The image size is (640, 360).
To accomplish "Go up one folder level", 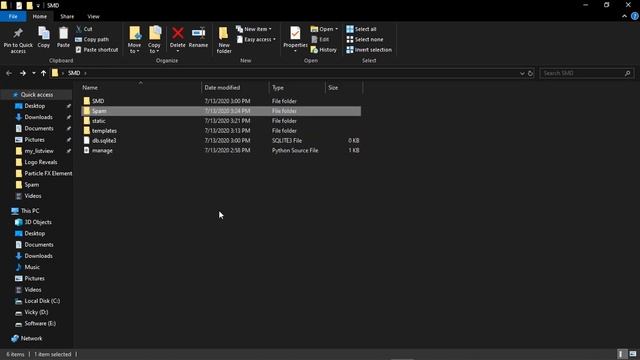I will coord(43,73).
